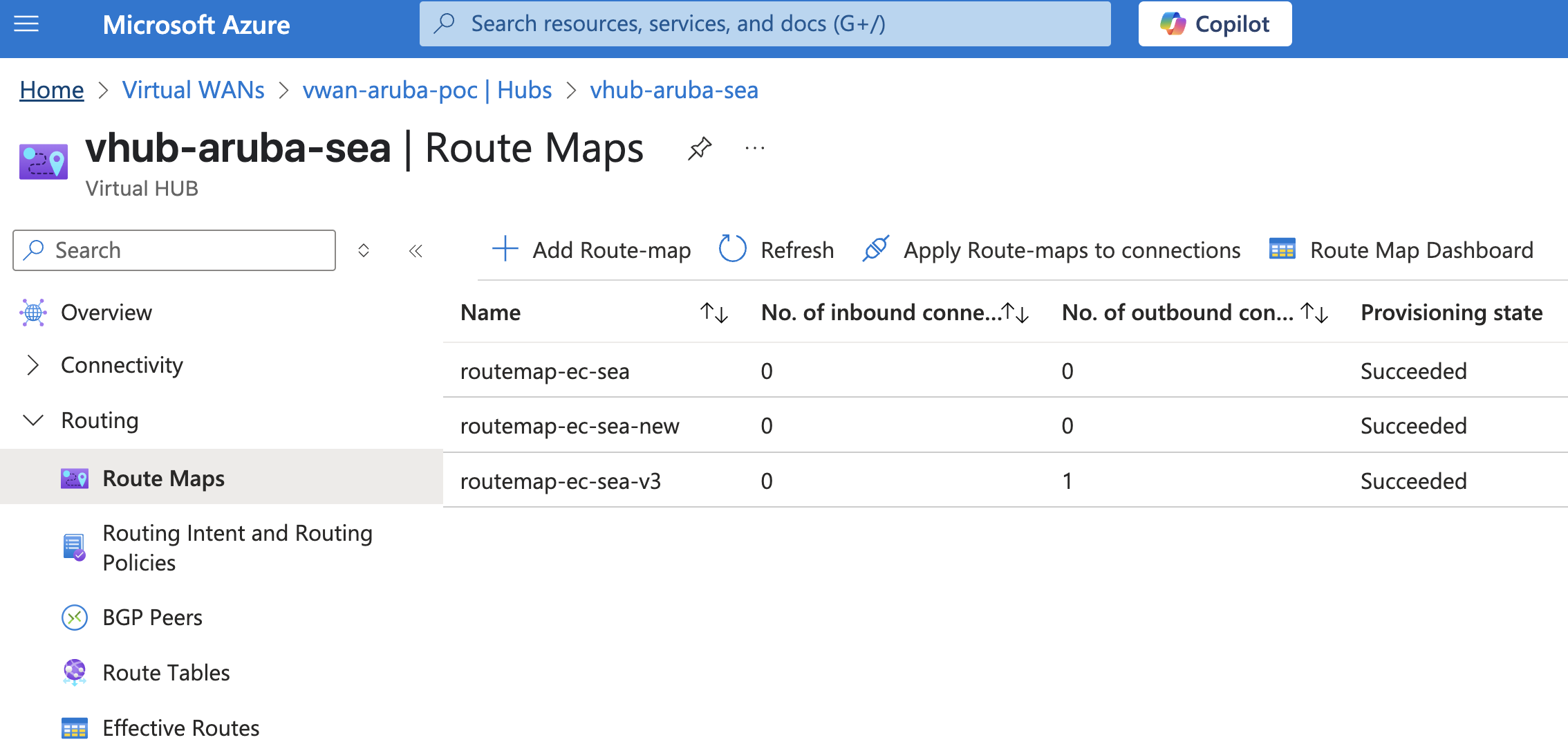Viewport: 1568px width, 751px height.
Task: Click the expand/collapse all menu arrows
Action: click(364, 251)
